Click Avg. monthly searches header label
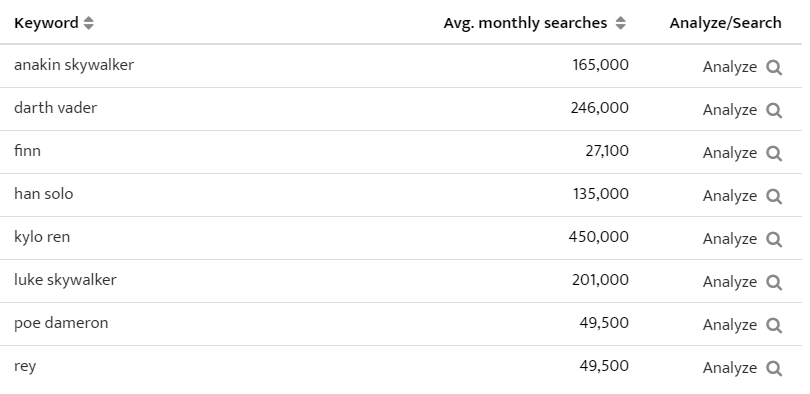The image size is (810, 394). point(525,23)
